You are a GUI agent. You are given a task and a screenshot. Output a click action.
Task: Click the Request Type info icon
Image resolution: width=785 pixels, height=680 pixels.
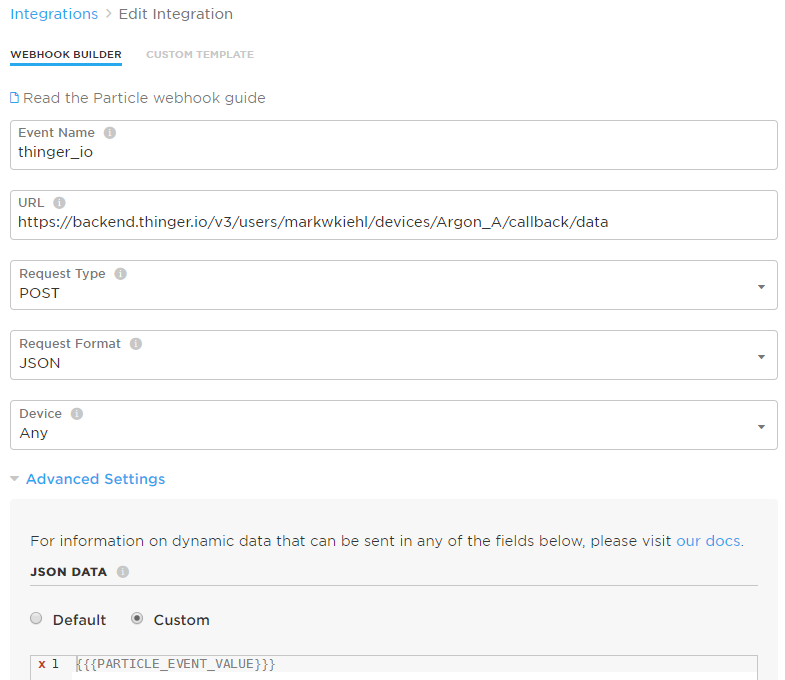pos(120,274)
